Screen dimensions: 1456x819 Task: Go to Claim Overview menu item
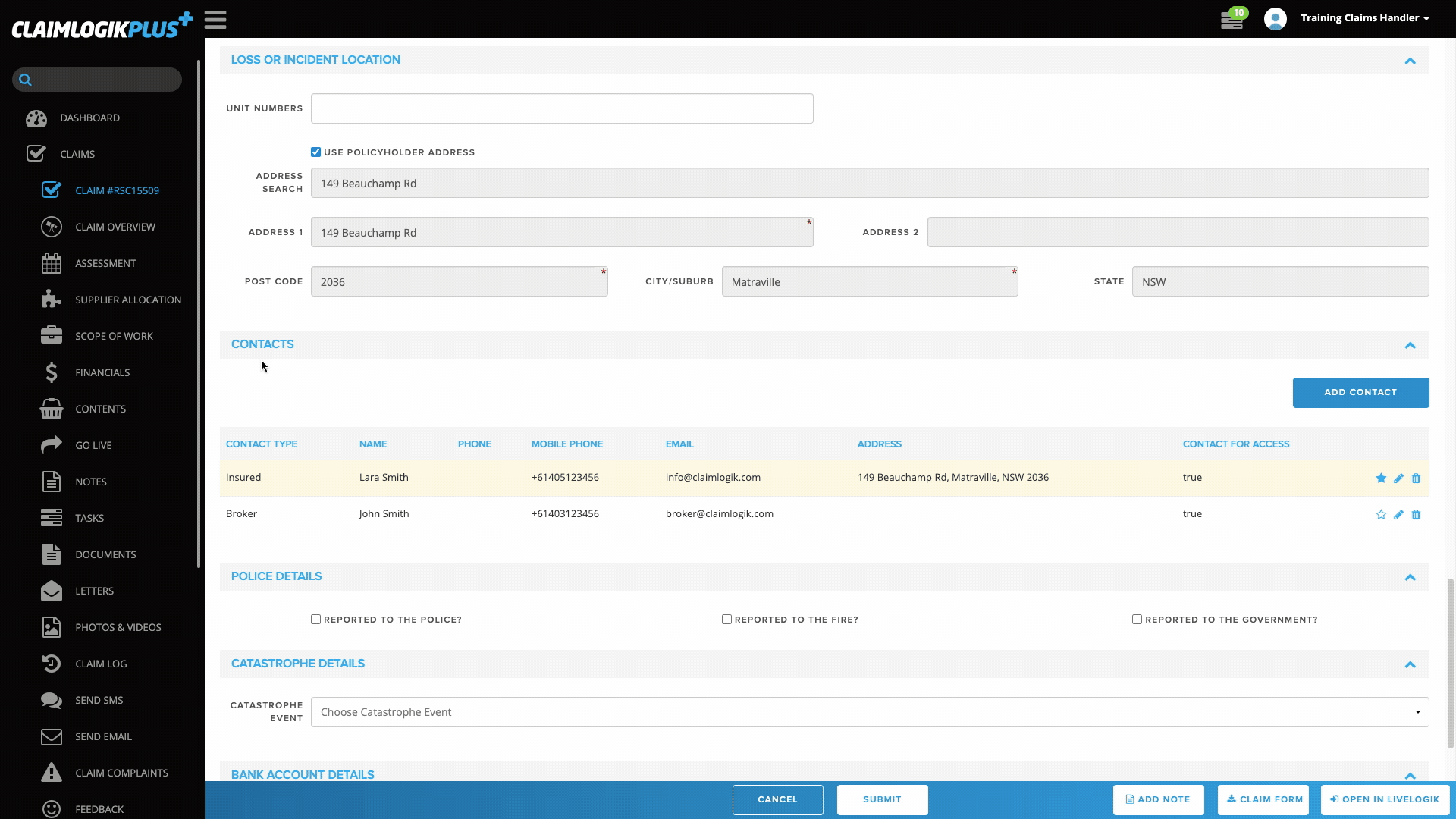pyautogui.click(x=115, y=227)
